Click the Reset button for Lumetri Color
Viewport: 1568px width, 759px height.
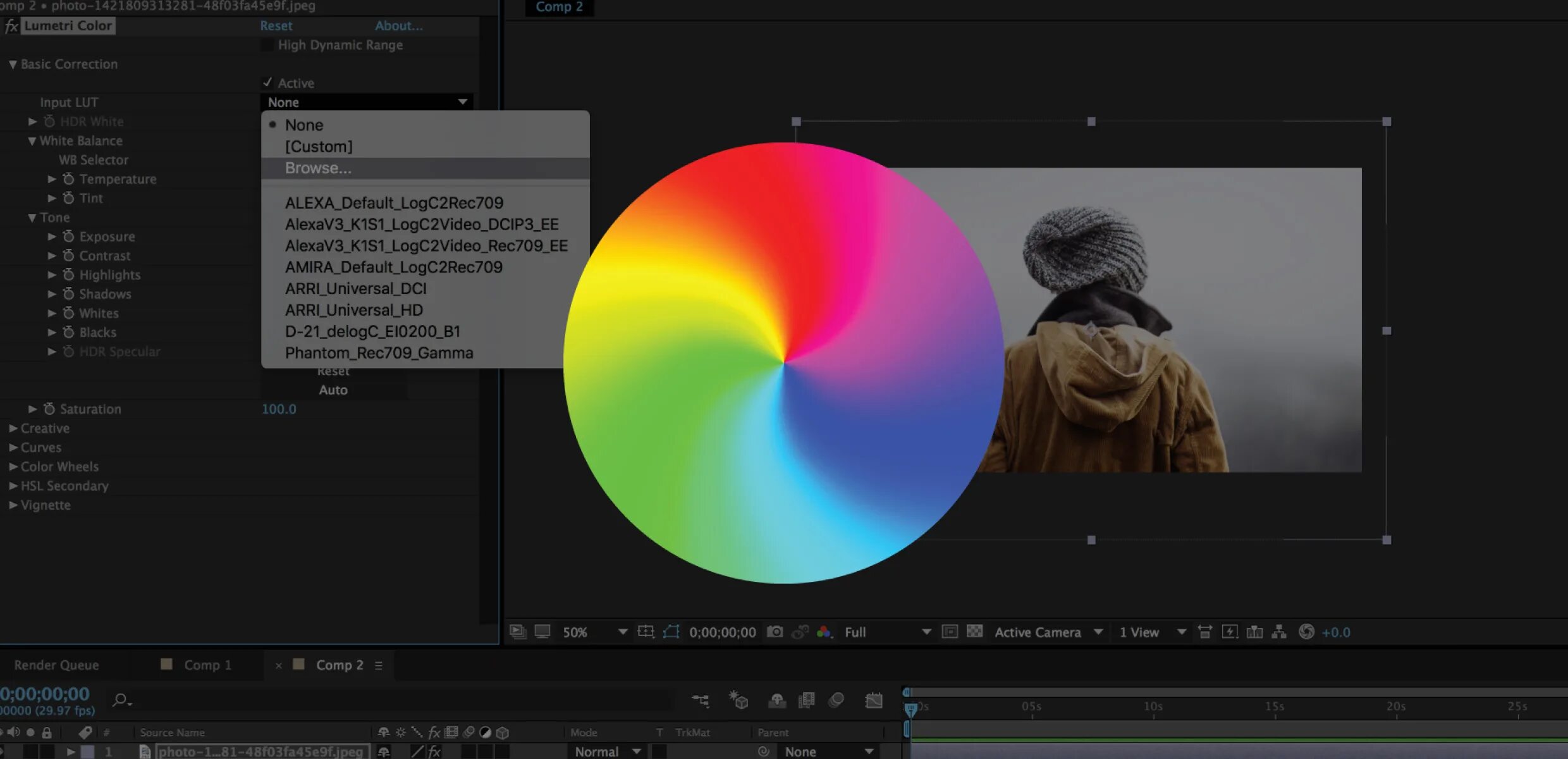tap(276, 25)
